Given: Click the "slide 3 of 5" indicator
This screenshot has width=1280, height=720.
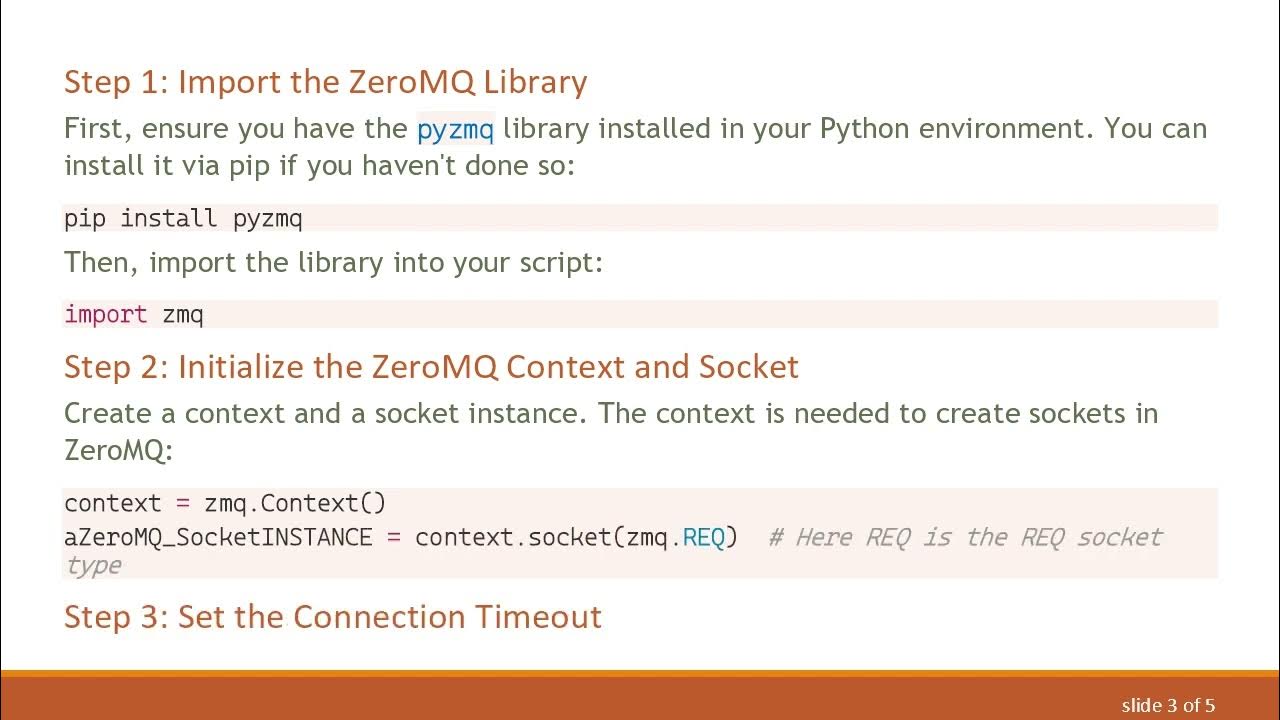Looking at the screenshot, I should [x=1168, y=705].
